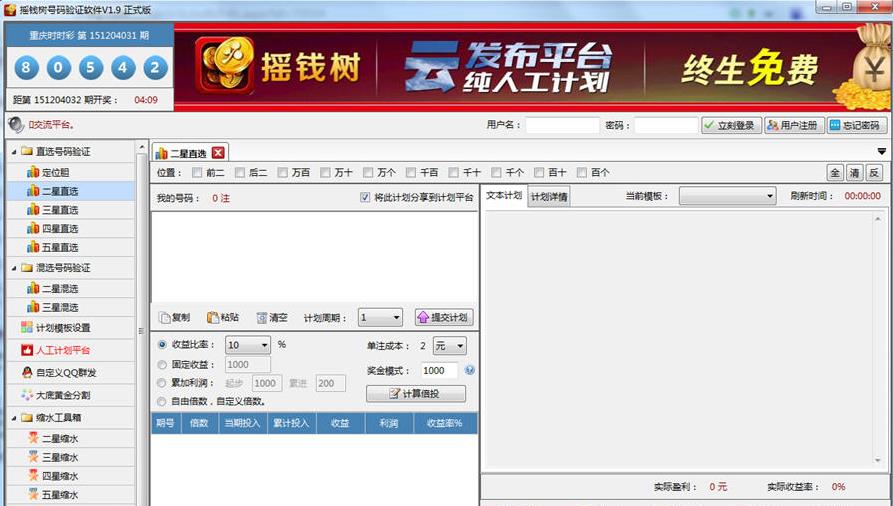Click the 密码 input field
893x506 pixels.
666,125
